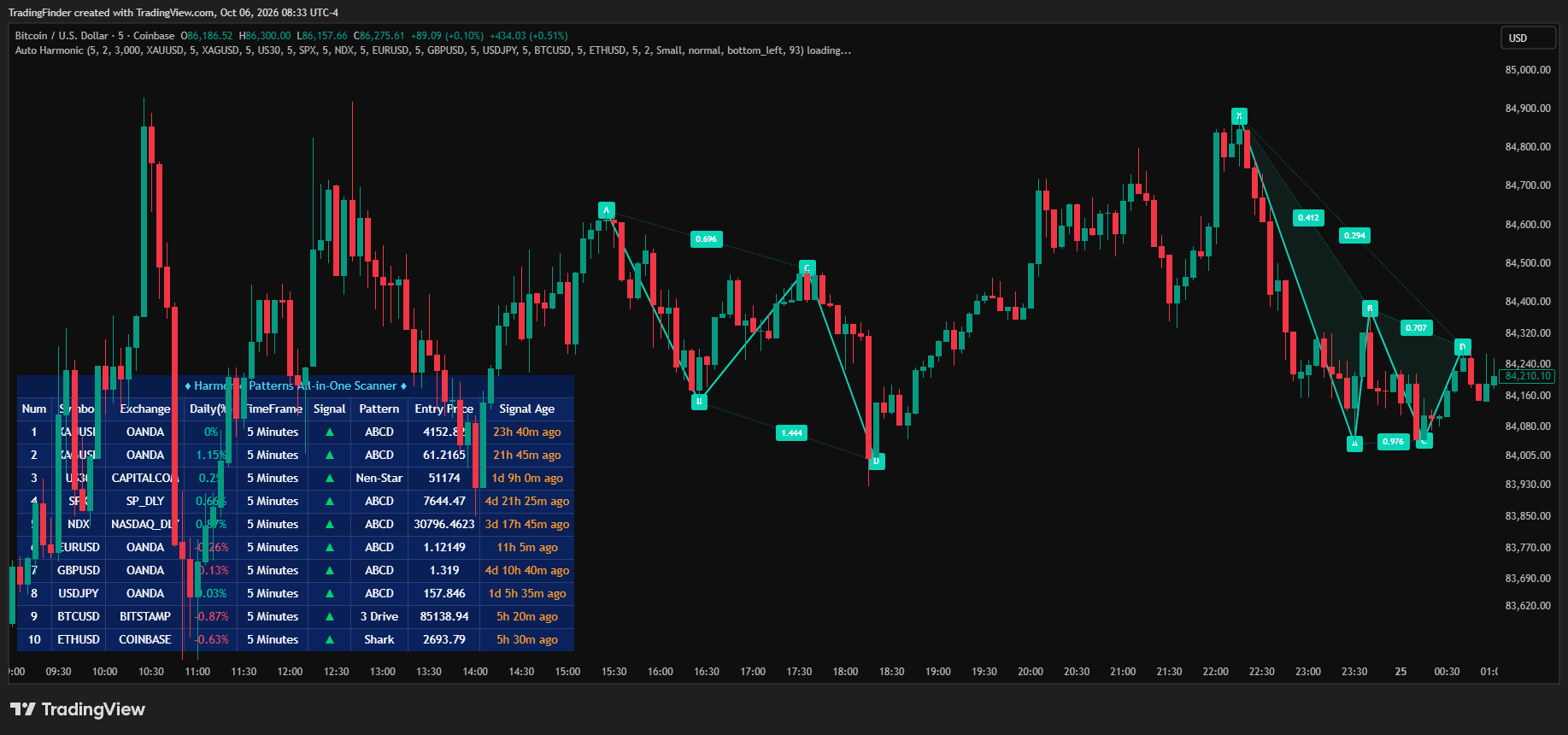Viewport: 1568px width, 735px height.
Task: Click the COINBASE exchange cell
Action: (145, 640)
